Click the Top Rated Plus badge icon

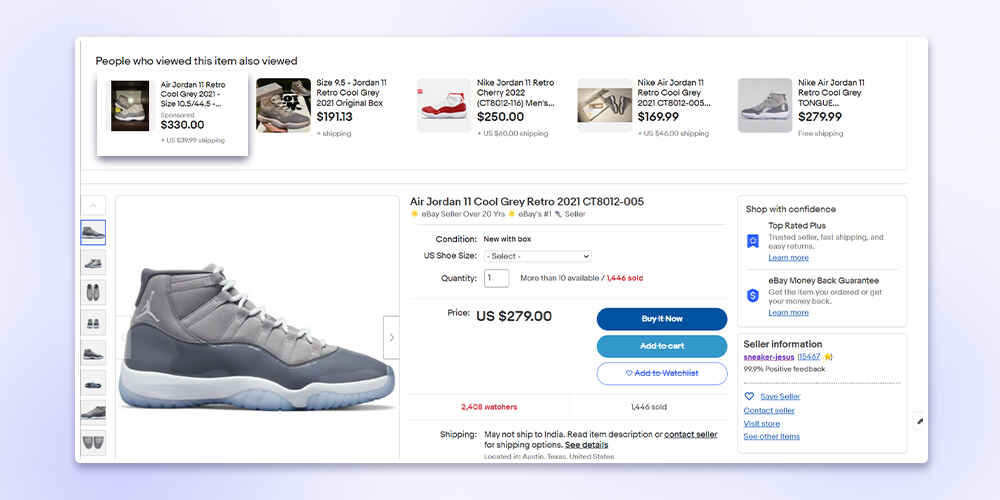(x=753, y=241)
